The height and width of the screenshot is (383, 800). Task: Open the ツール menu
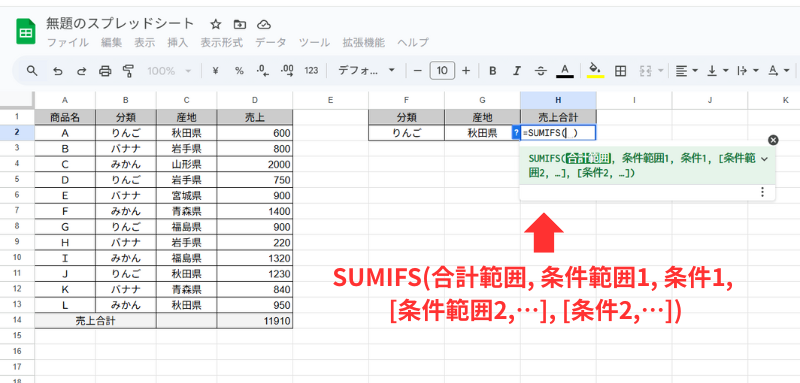[314, 42]
